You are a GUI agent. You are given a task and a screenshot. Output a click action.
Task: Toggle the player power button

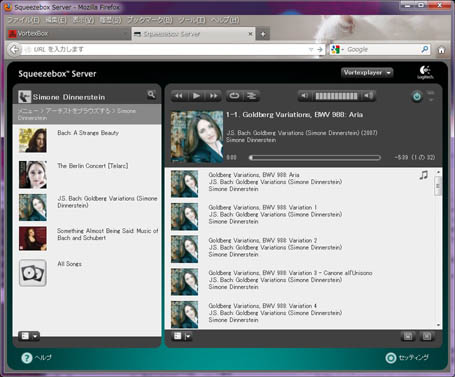[x=417, y=97]
